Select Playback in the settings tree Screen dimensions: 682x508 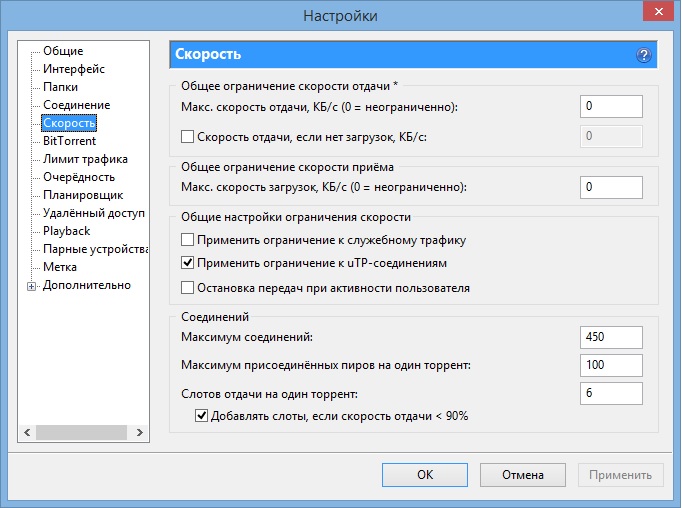tap(67, 231)
